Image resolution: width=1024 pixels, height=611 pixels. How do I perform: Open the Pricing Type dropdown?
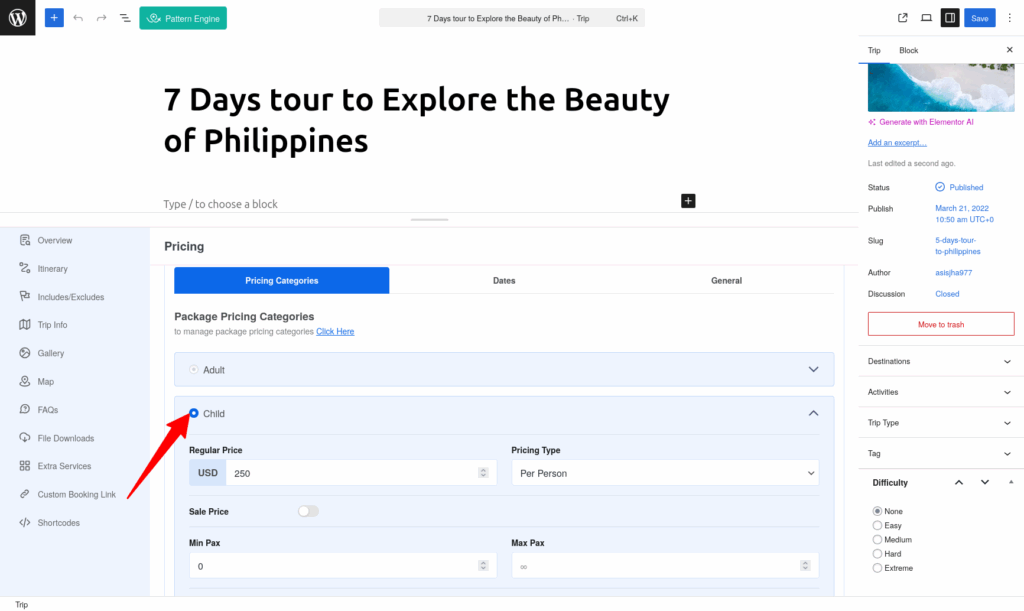pos(665,473)
